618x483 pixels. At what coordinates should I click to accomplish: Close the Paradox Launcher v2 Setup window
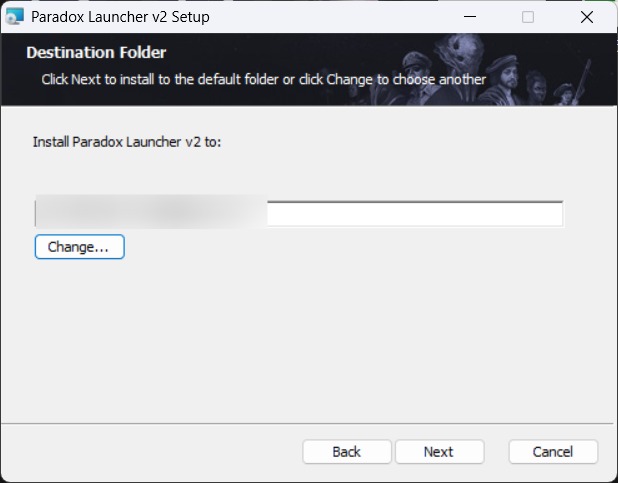click(x=587, y=17)
